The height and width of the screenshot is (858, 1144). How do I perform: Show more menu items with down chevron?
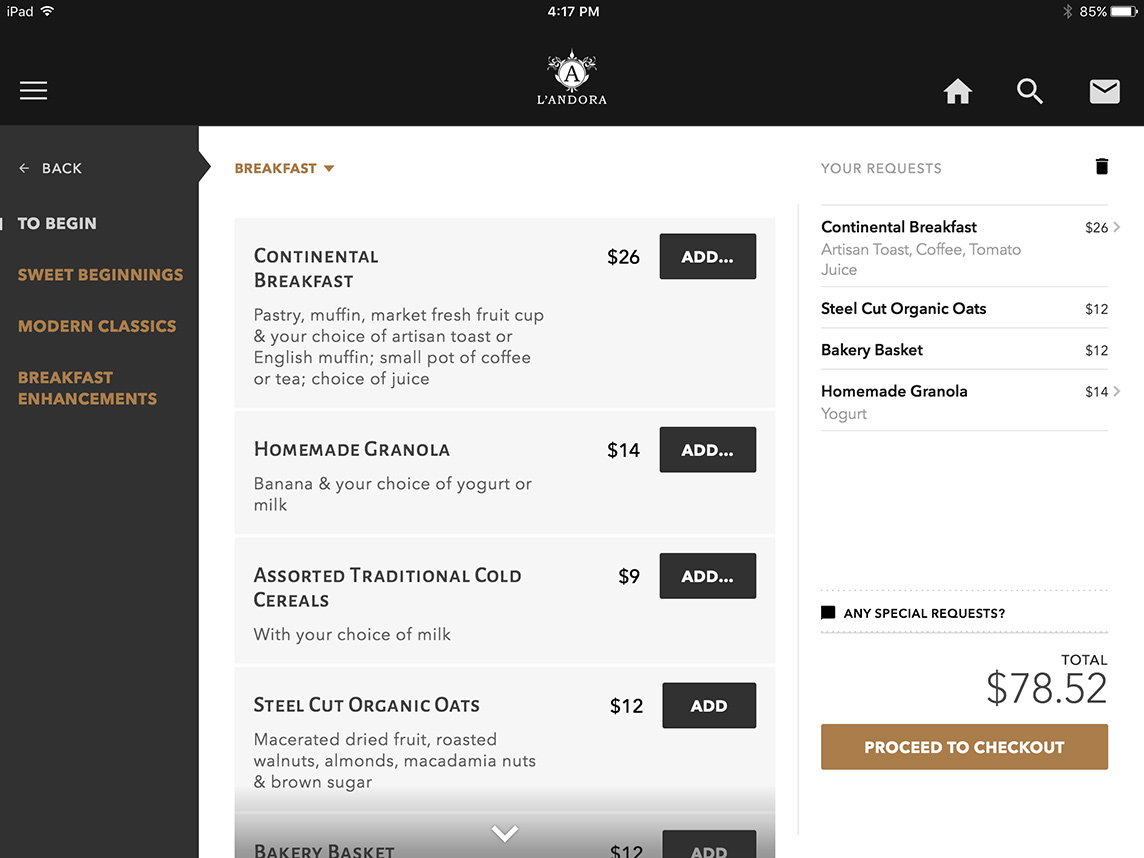pyautogui.click(x=504, y=832)
